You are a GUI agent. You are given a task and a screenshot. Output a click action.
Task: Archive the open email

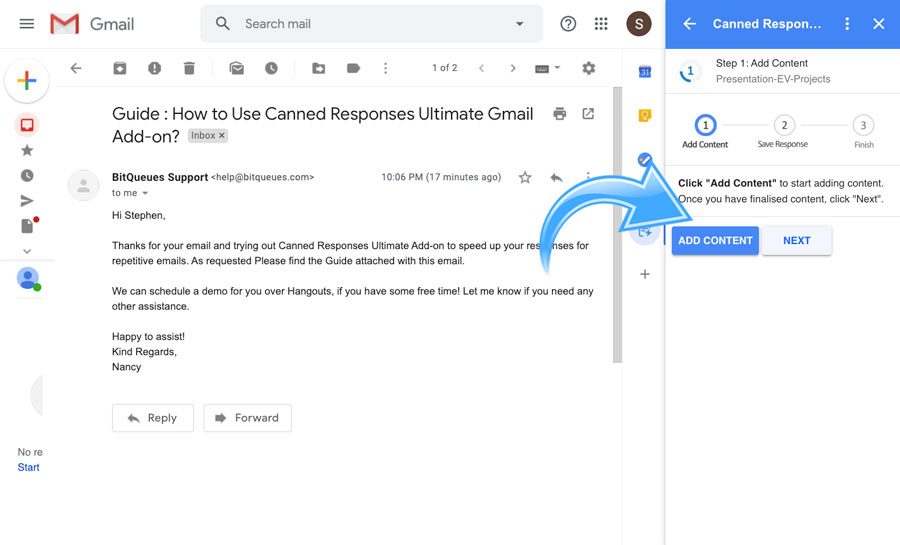pos(120,68)
